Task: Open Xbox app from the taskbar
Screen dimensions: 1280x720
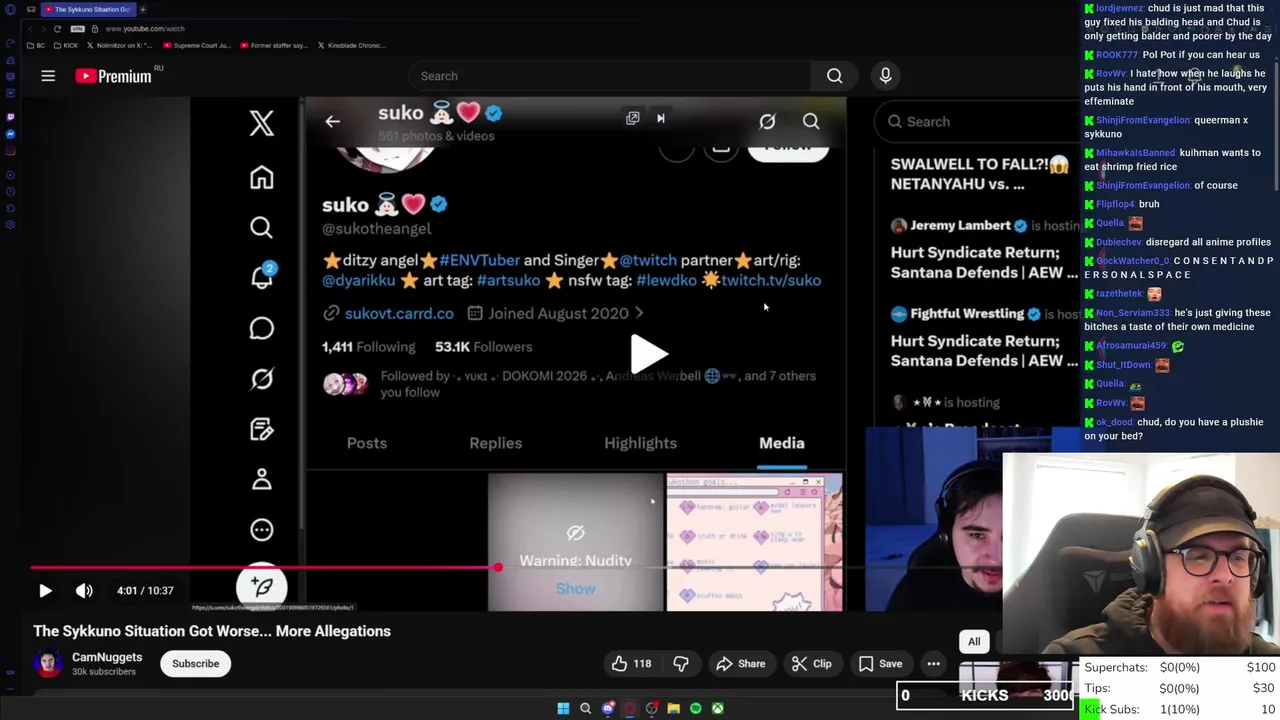Action: (x=717, y=708)
